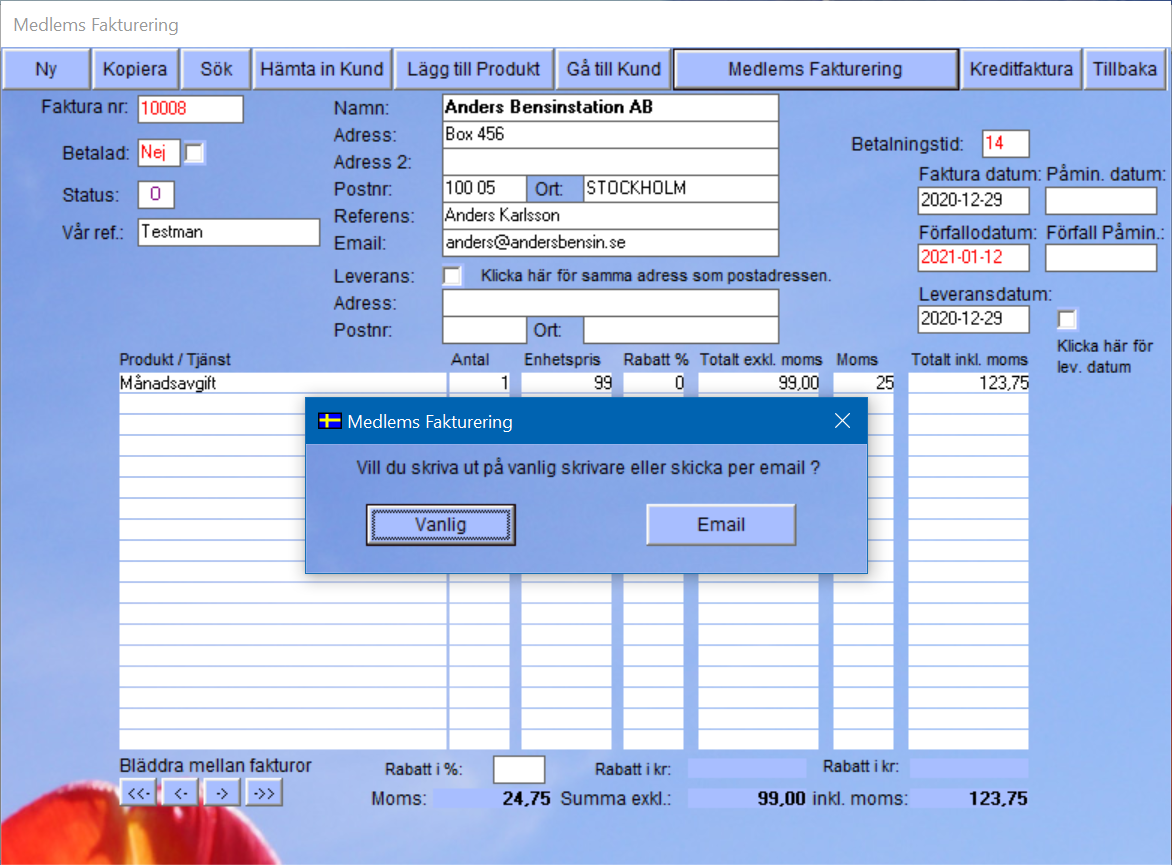Image resolution: width=1172 pixels, height=865 pixels.
Task: Click the Vår ref. text field
Action: click(x=228, y=232)
